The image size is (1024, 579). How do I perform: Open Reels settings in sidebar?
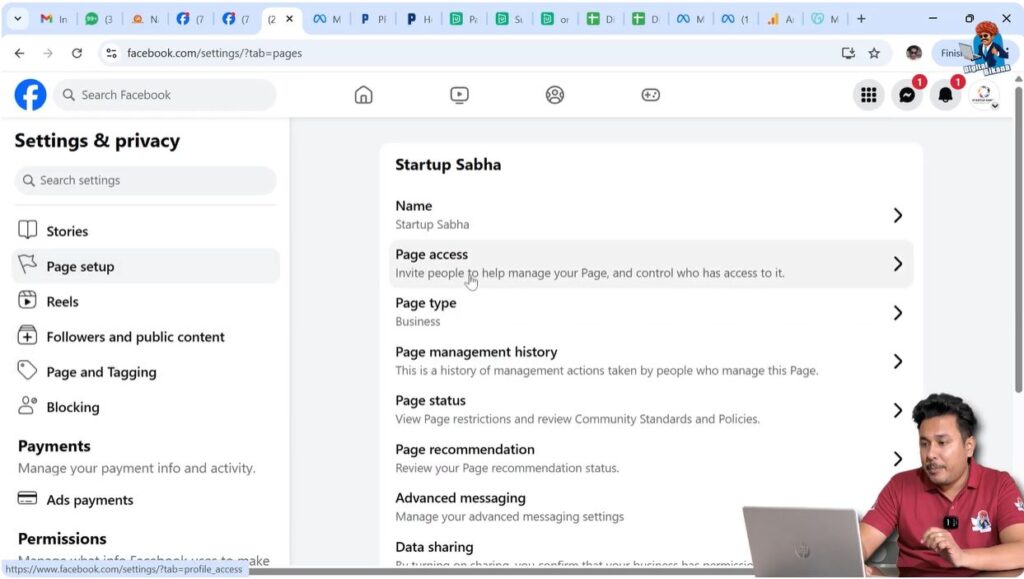point(146,302)
